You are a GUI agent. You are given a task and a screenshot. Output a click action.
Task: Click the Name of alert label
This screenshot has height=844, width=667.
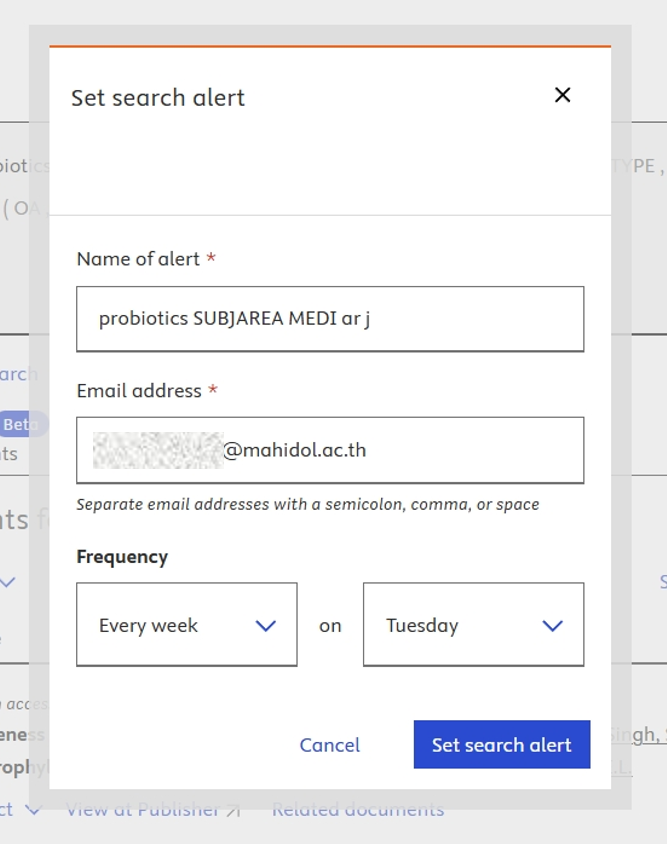pyautogui.click(x=138, y=259)
